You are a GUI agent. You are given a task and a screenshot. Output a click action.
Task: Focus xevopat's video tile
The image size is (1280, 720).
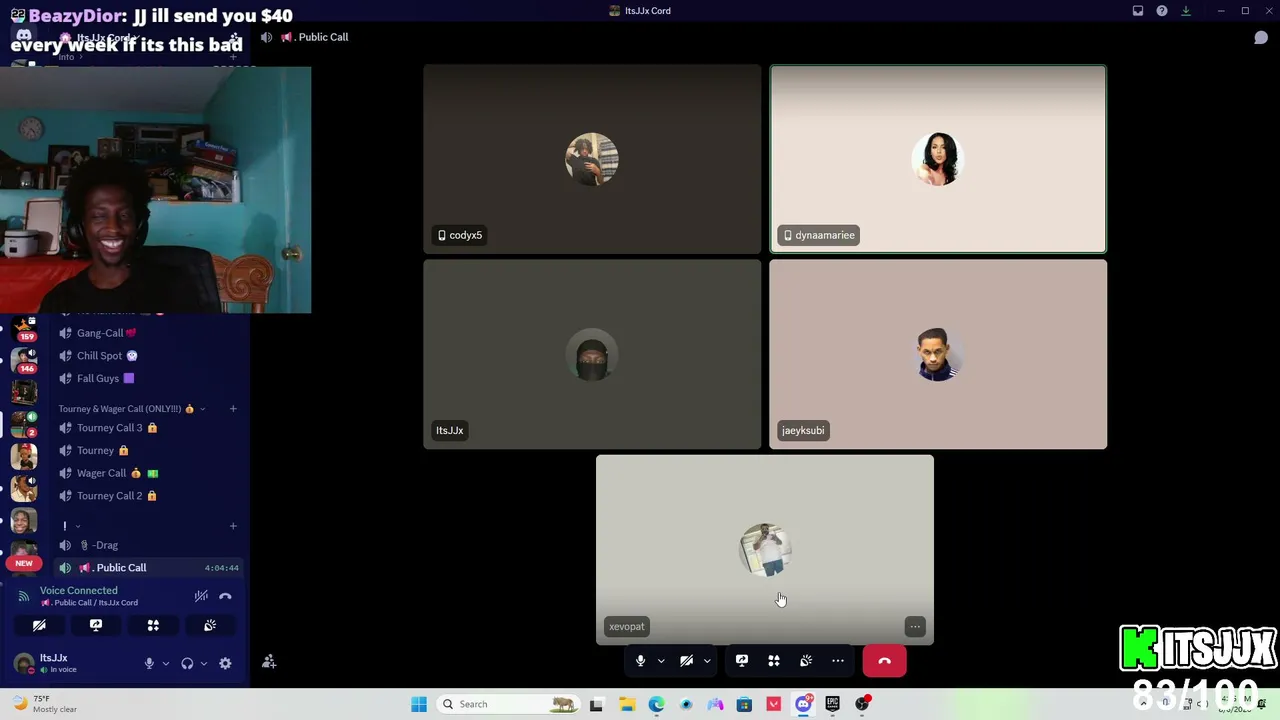765,550
